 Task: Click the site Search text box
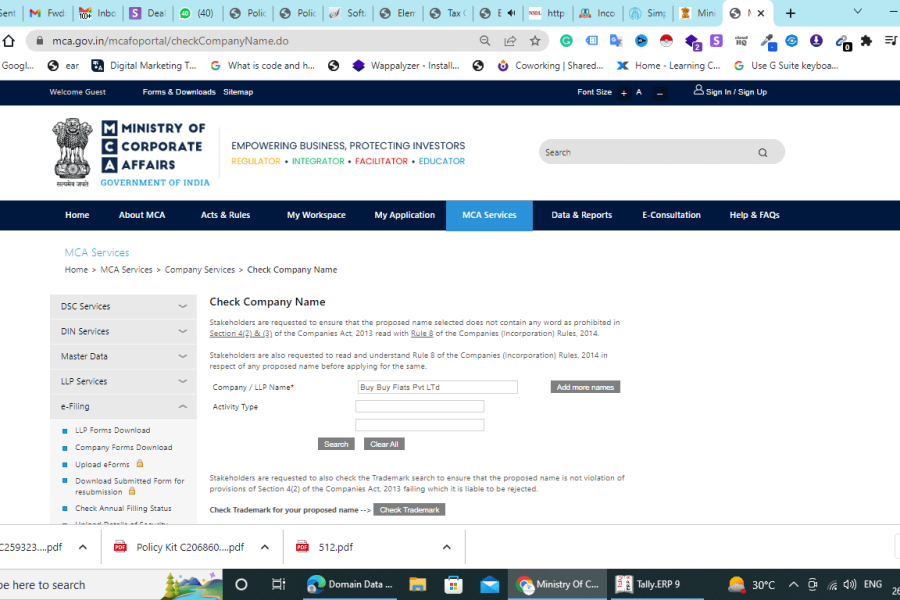point(649,153)
